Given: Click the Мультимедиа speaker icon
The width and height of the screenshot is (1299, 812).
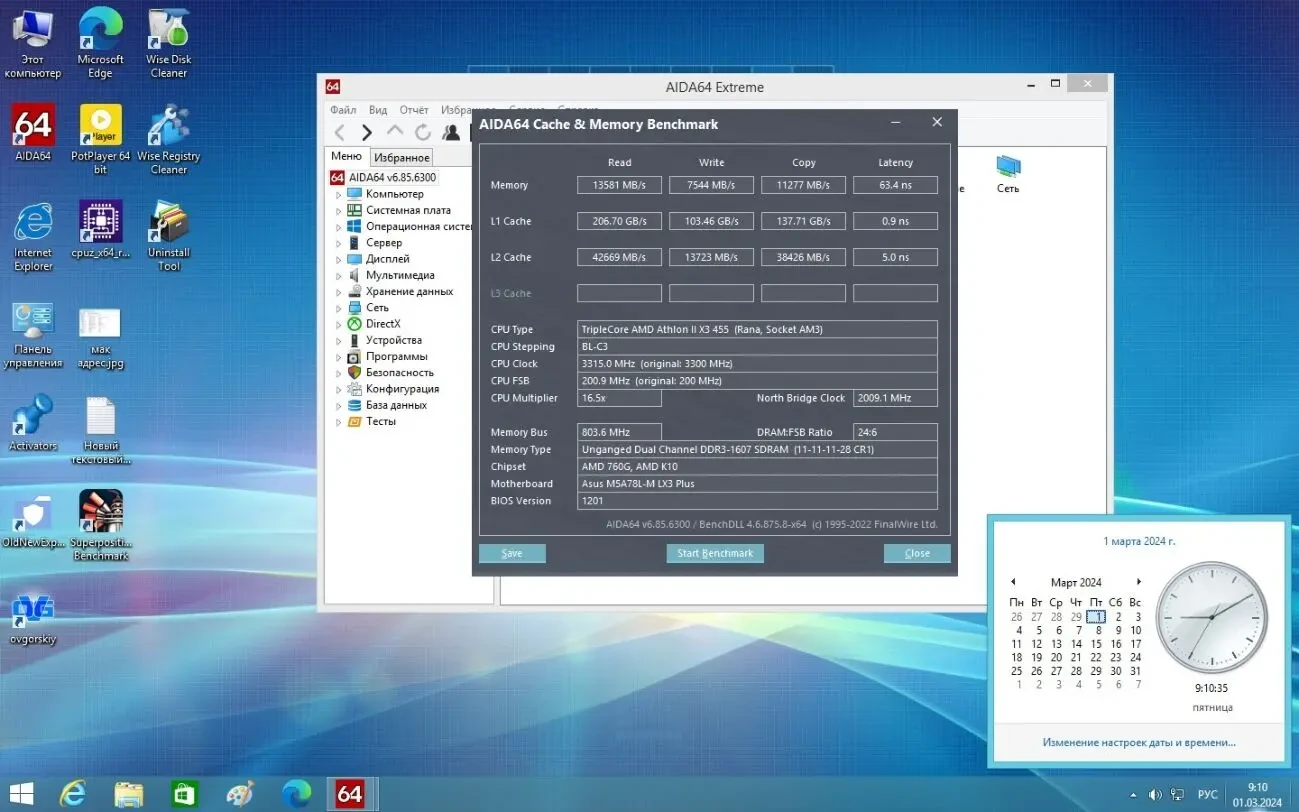Looking at the screenshot, I should point(352,275).
